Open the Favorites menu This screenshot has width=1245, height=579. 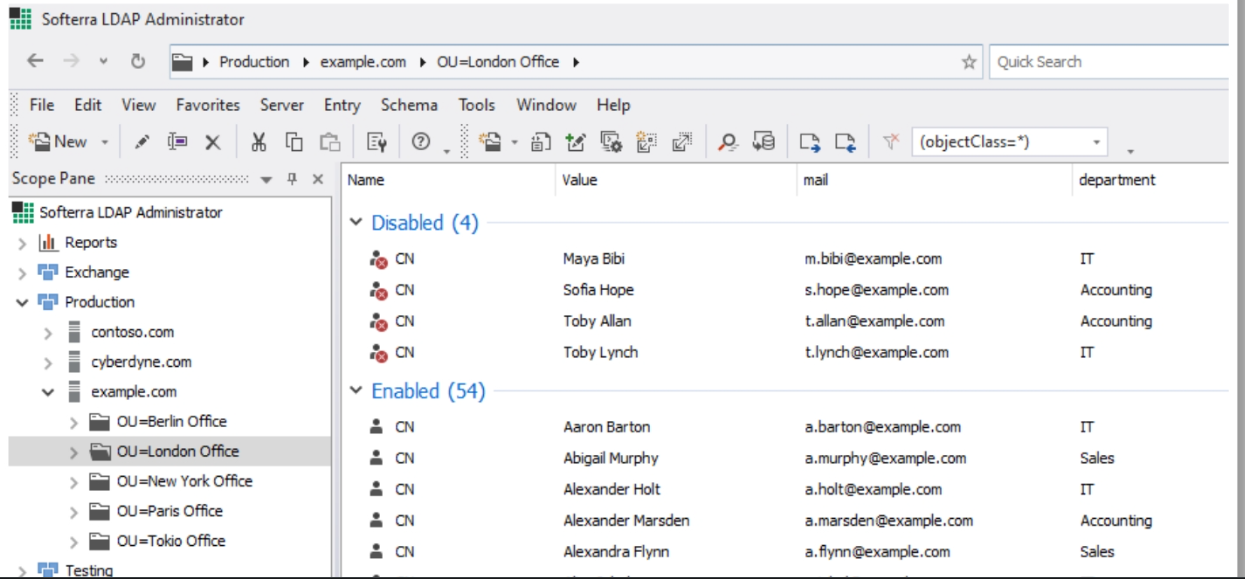pyautogui.click(x=208, y=105)
